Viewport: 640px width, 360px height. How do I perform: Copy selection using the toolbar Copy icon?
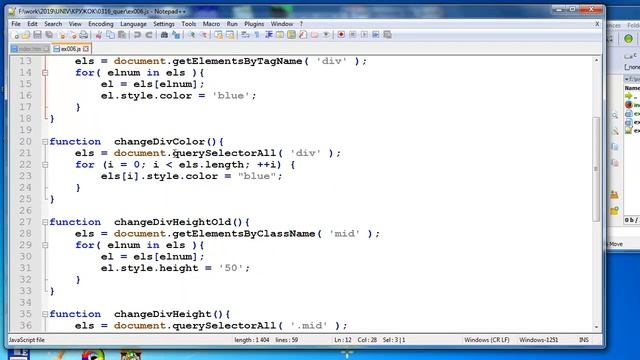[110, 35]
